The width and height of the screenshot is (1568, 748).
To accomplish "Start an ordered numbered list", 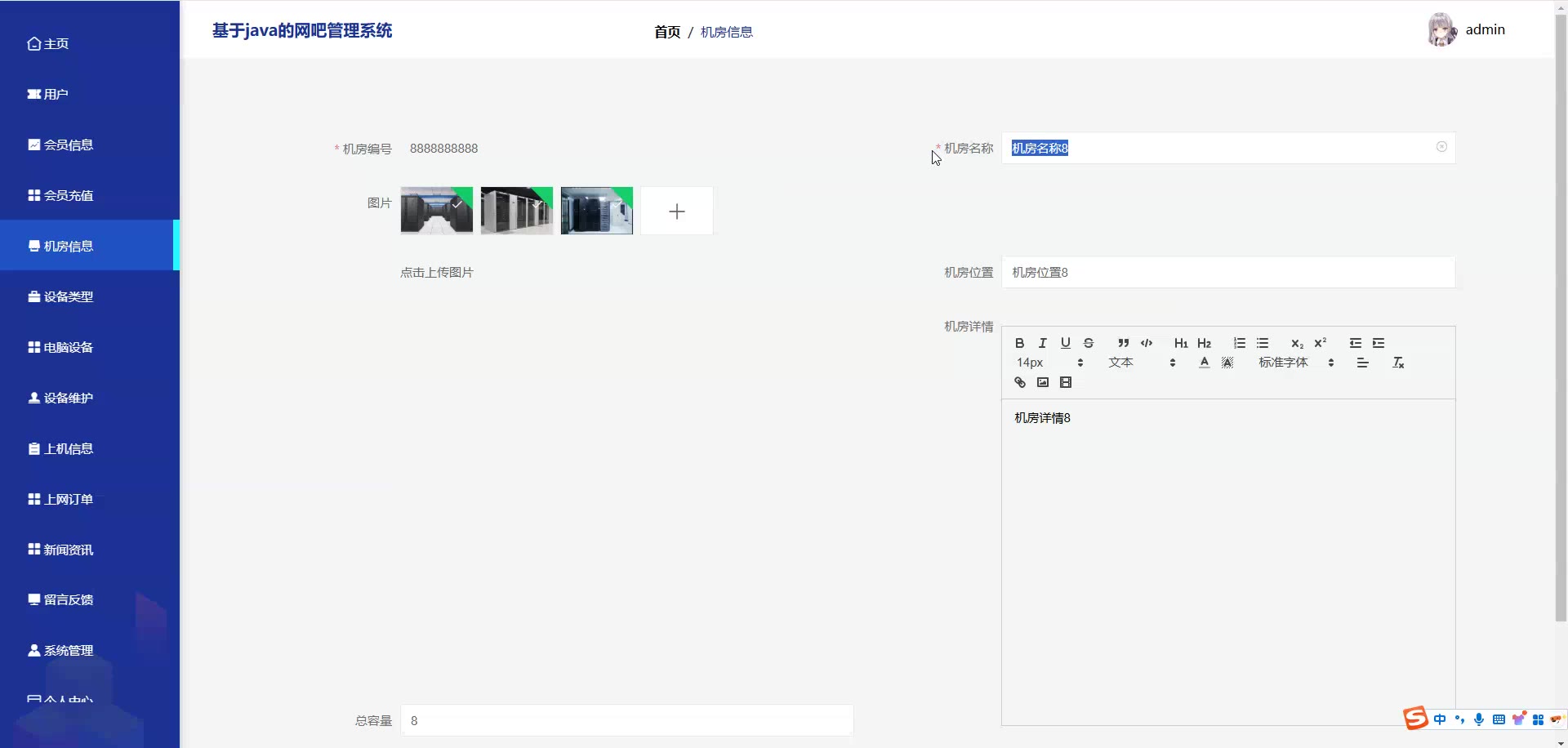I will click(1240, 343).
